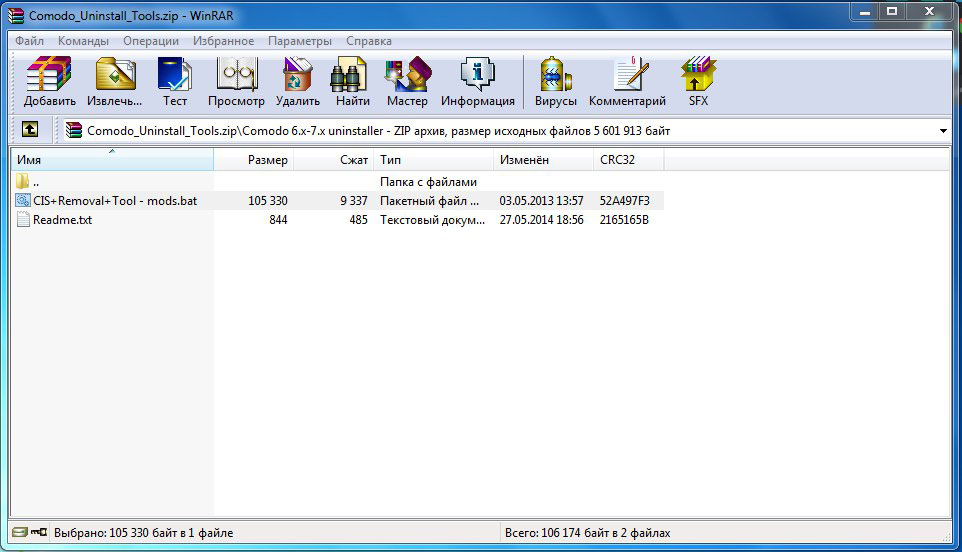962x552 pixels.
Task: Click the Добавить (Add) toolbar icon
Action: pyautogui.click(x=49, y=82)
